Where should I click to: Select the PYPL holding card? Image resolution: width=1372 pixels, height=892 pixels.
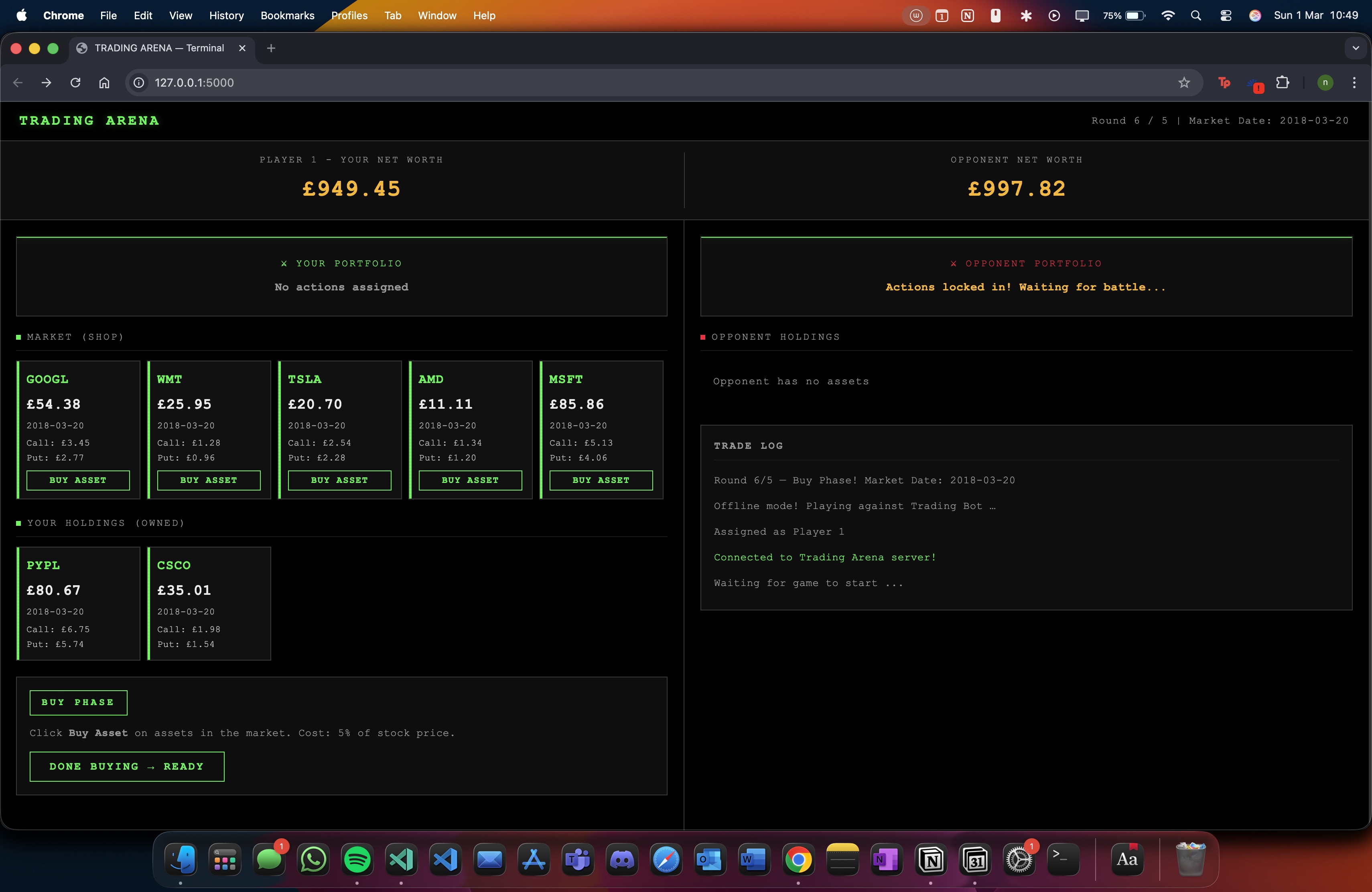(x=78, y=603)
